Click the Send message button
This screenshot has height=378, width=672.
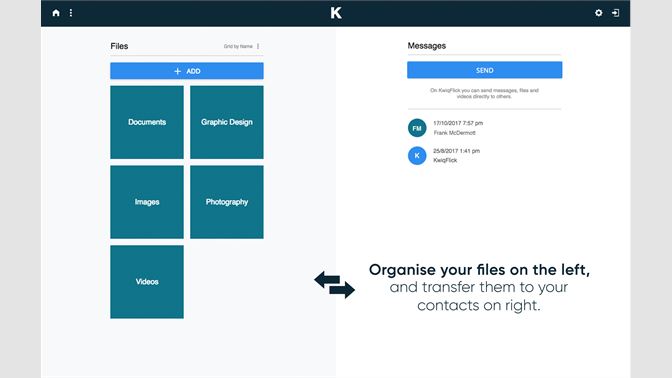(x=484, y=70)
